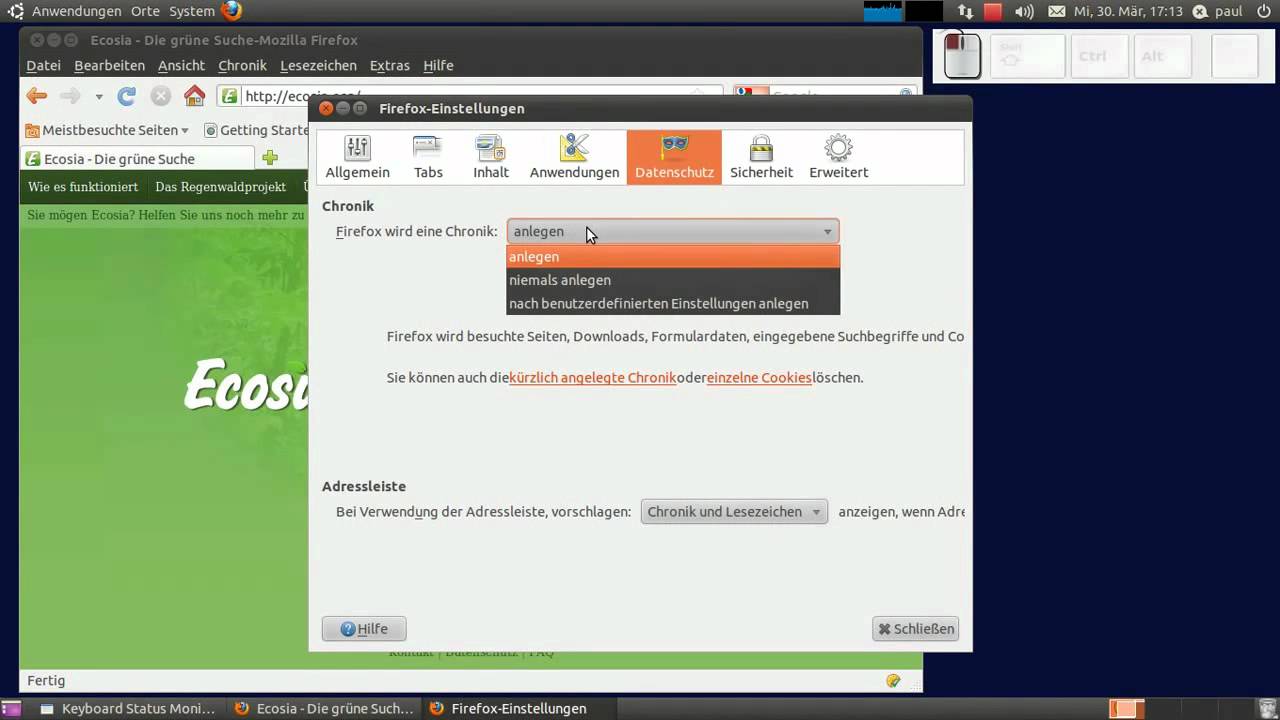
Task: Go to the home page via Home icon
Action: click(x=194, y=96)
